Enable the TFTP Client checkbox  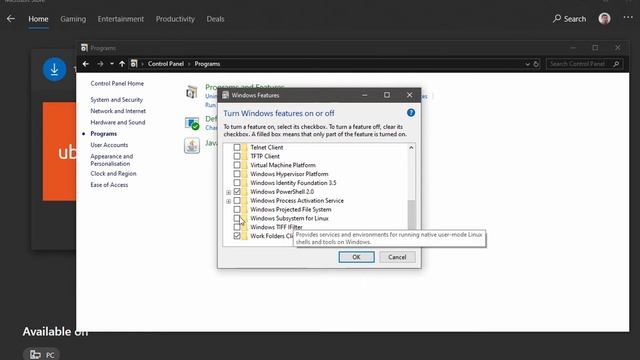[237, 156]
